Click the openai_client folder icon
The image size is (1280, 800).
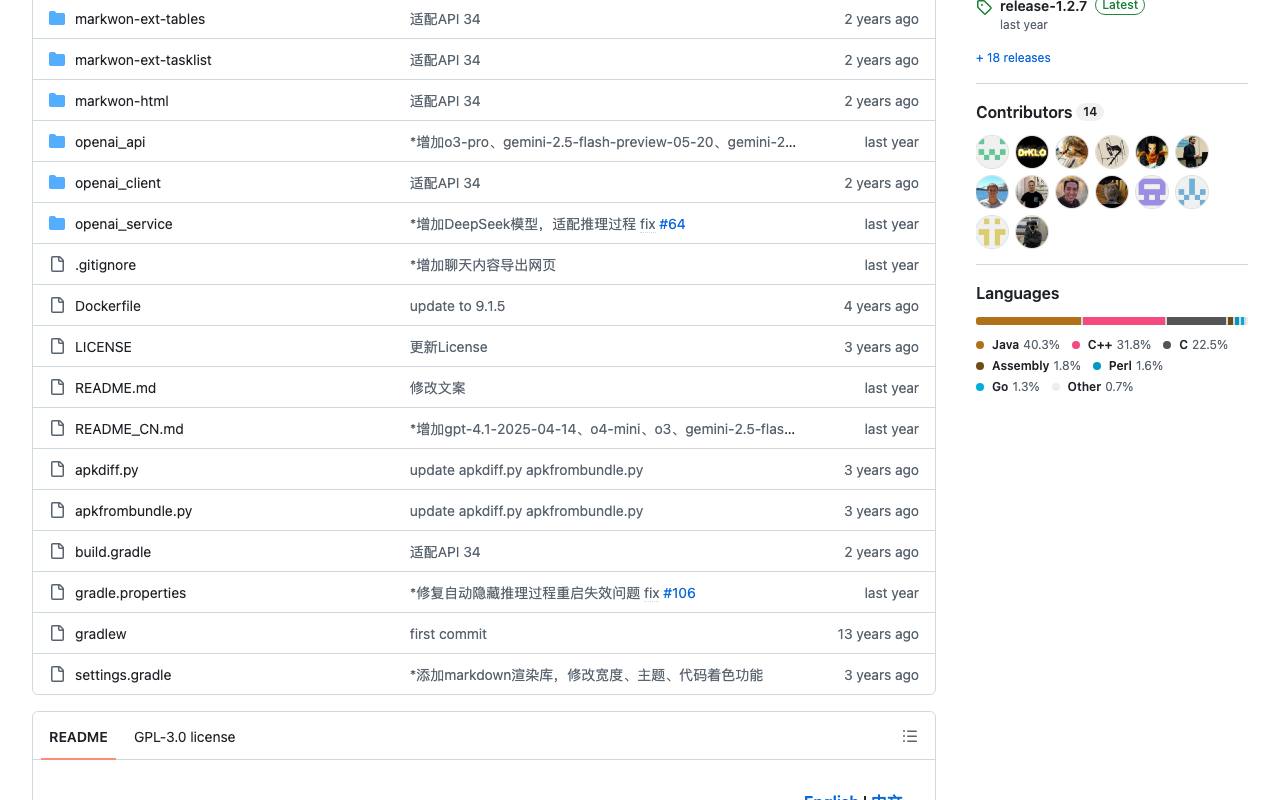57,183
